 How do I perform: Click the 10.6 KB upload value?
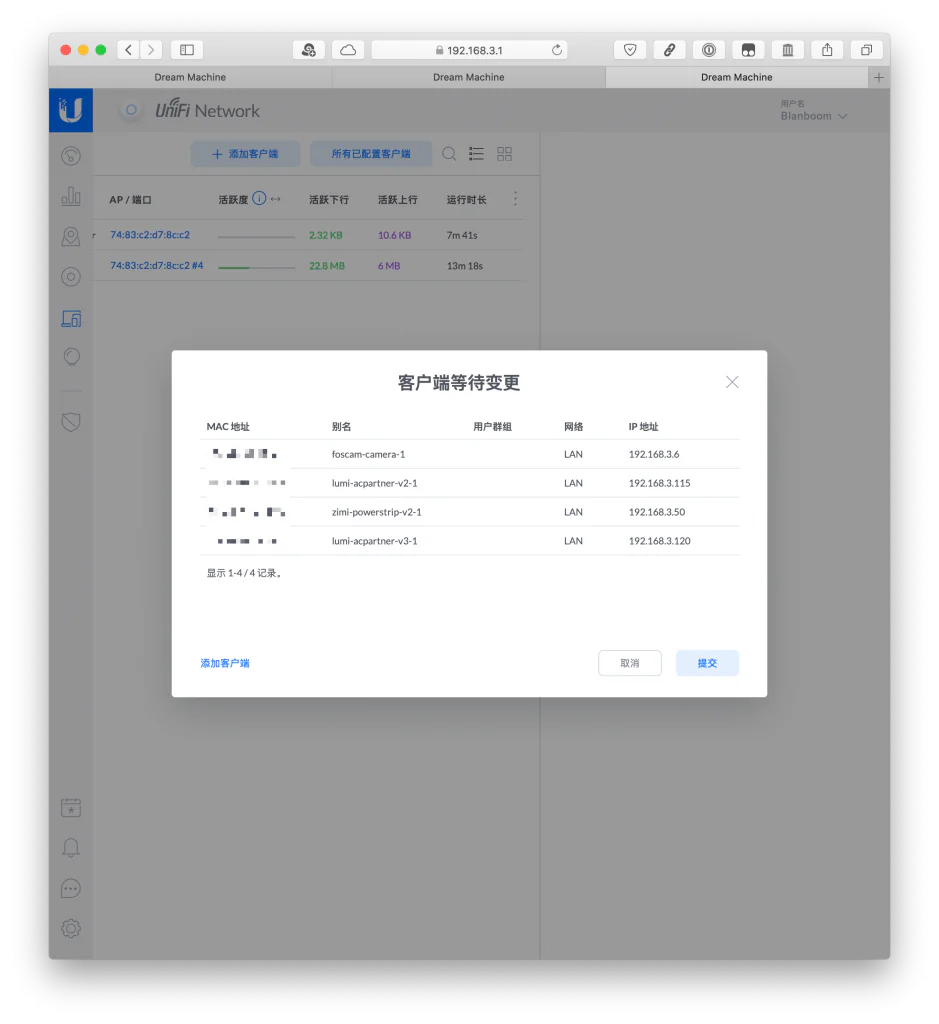coord(394,235)
